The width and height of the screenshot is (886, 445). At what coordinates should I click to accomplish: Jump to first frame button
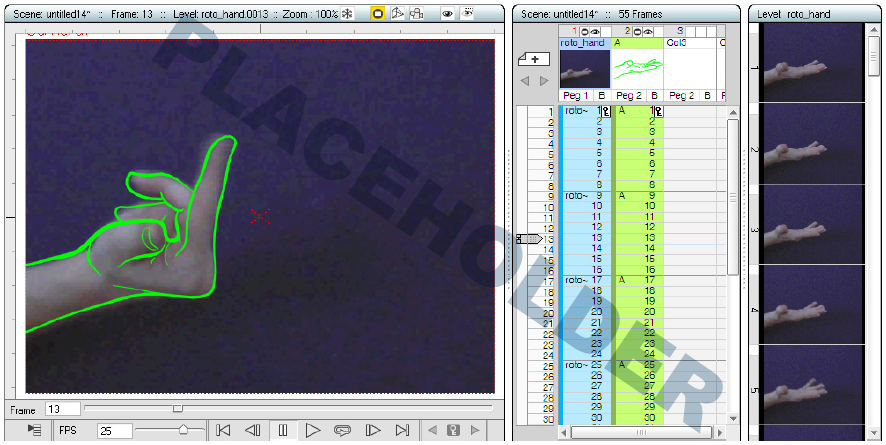(x=224, y=430)
